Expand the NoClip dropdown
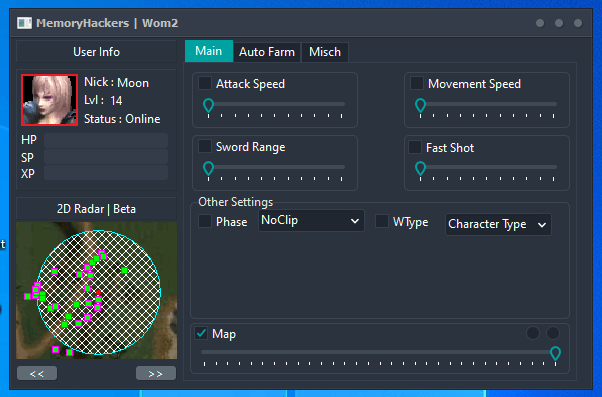Image resolution: width=602 pixels, height=397 pixels. coord(311,221)
